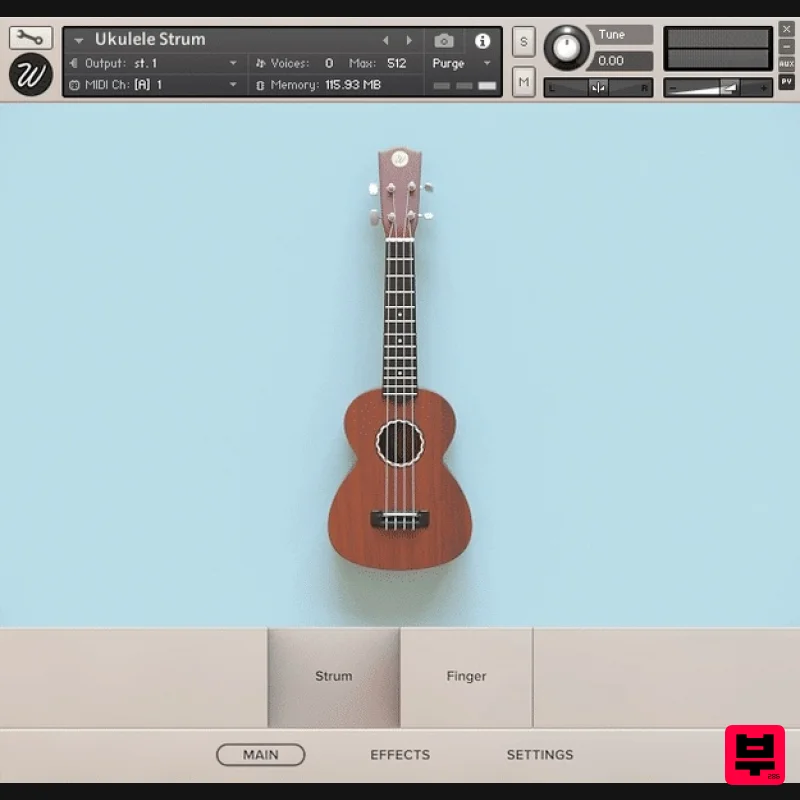Mute the Ukulele Strum instrument
This screenshot has height=800, width=800.
523,80
